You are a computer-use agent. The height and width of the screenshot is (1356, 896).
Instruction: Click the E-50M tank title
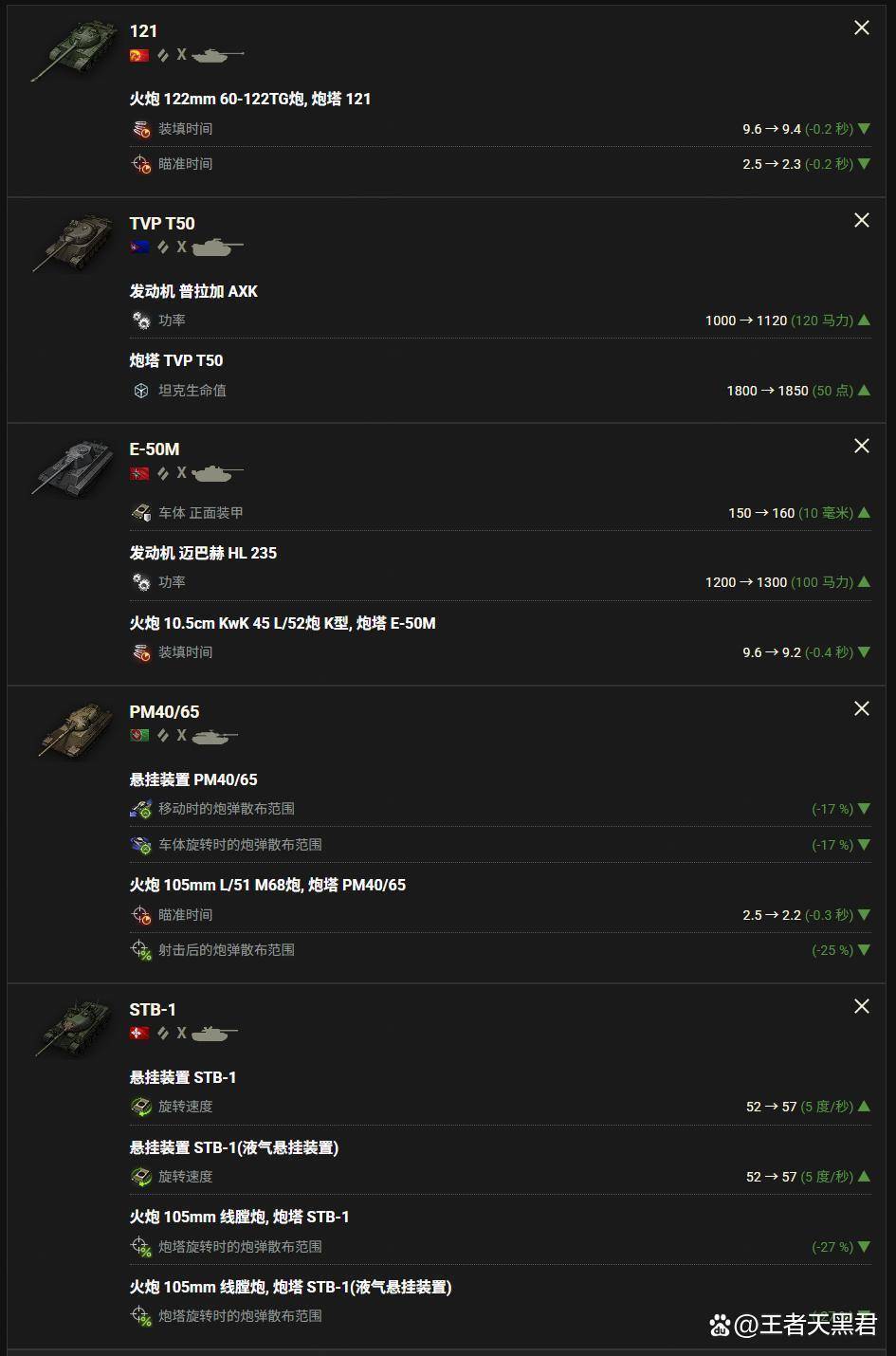click(155, 449)
